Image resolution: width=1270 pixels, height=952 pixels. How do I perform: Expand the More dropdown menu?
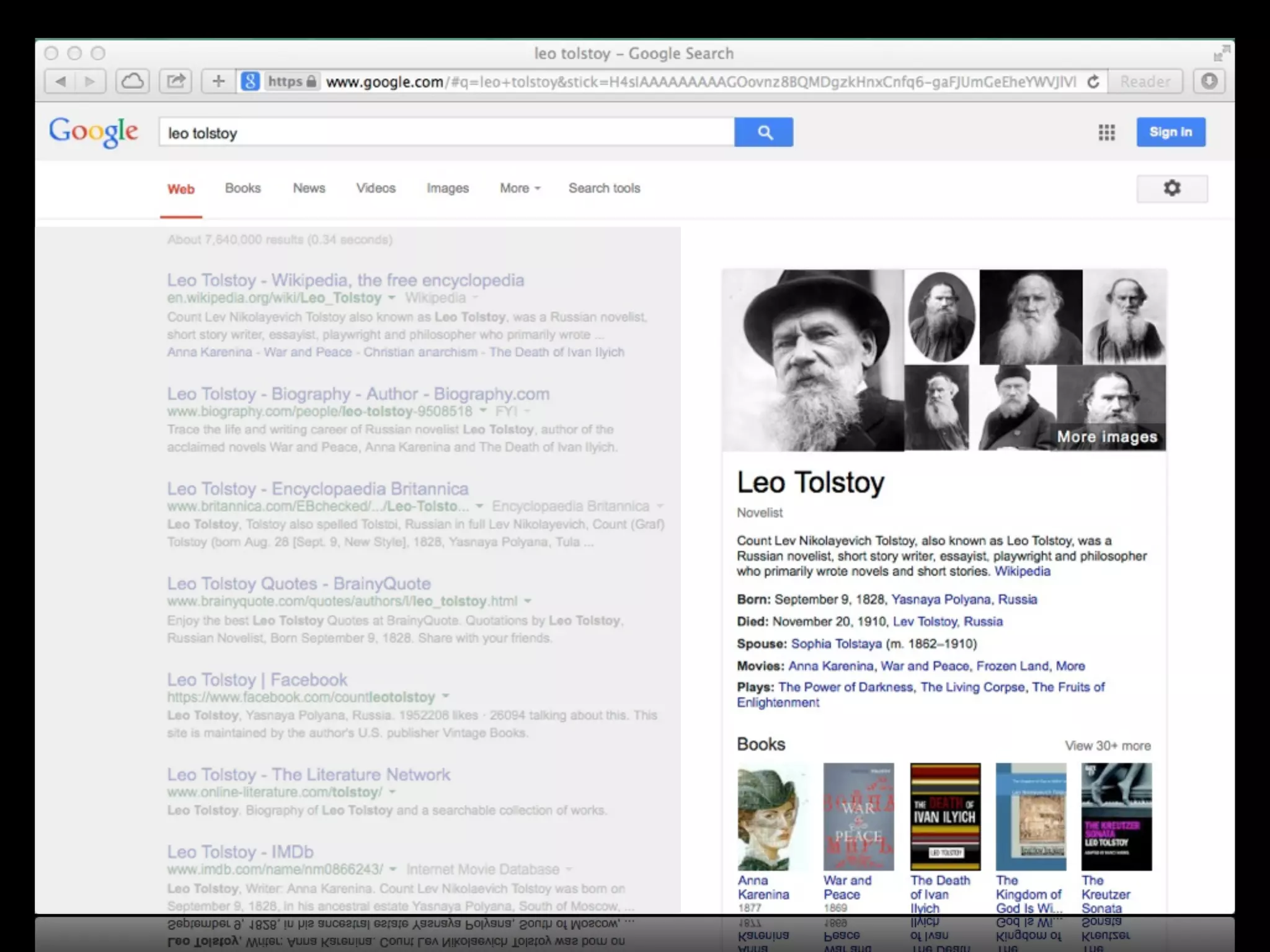point(520,188)
